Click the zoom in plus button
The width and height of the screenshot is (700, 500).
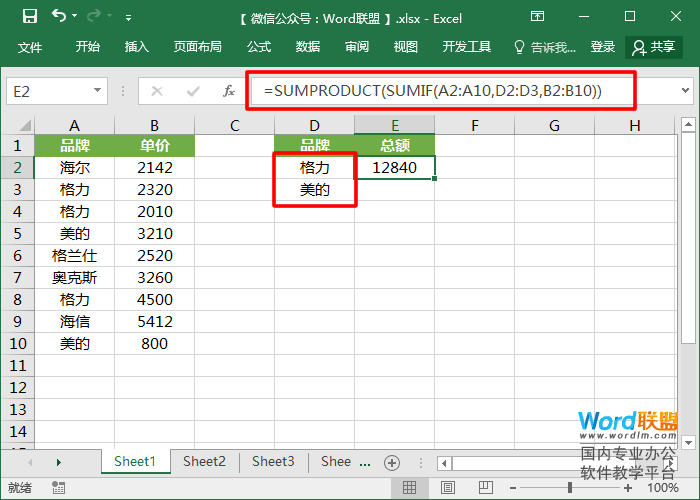(628, 488)
